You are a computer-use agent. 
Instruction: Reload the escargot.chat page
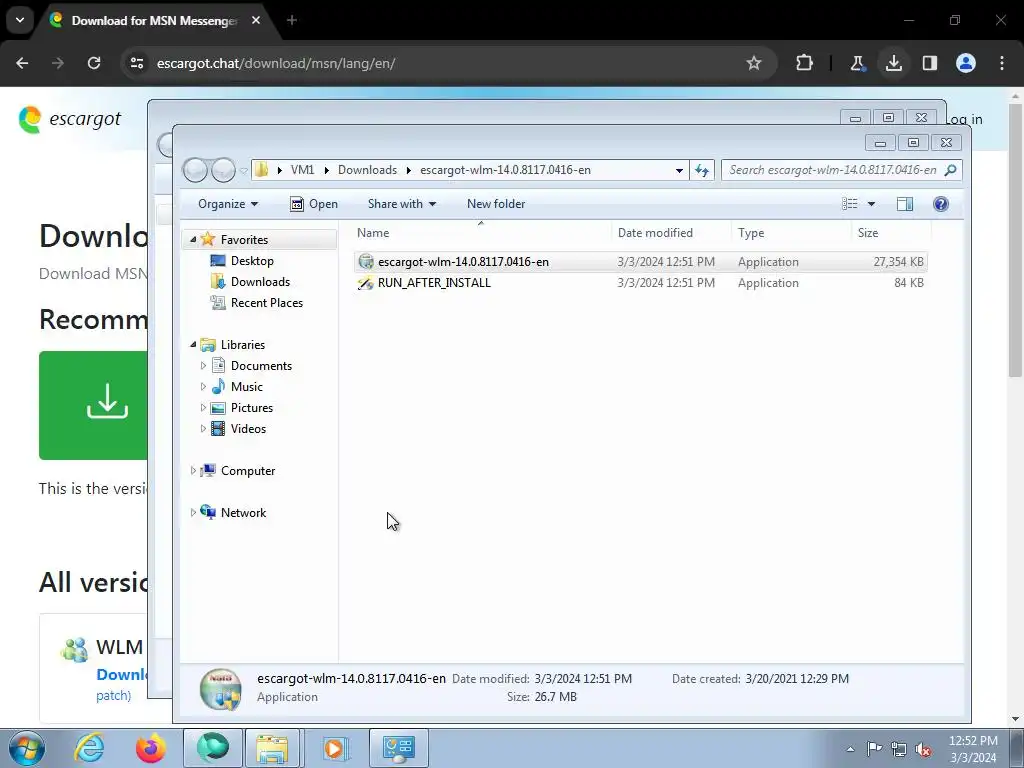pos(94,63)
